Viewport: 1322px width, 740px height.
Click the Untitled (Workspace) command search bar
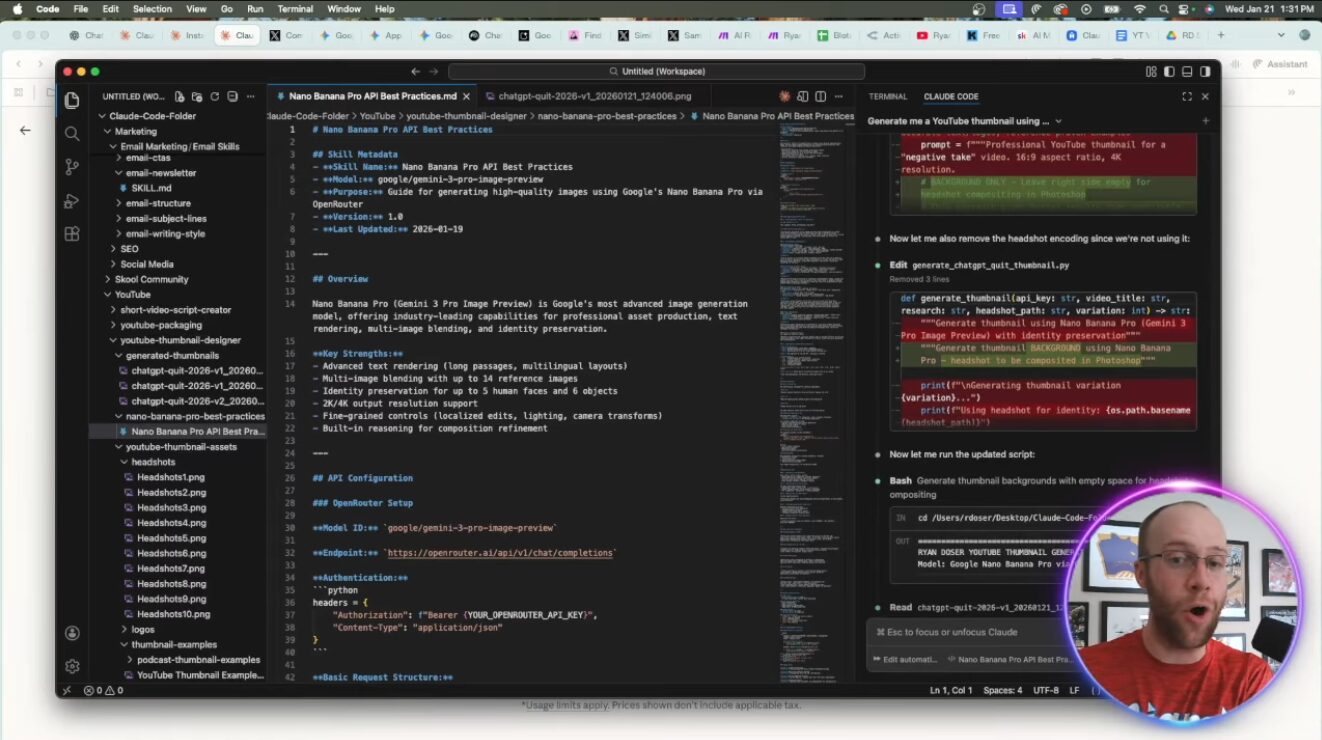point(656,71)
